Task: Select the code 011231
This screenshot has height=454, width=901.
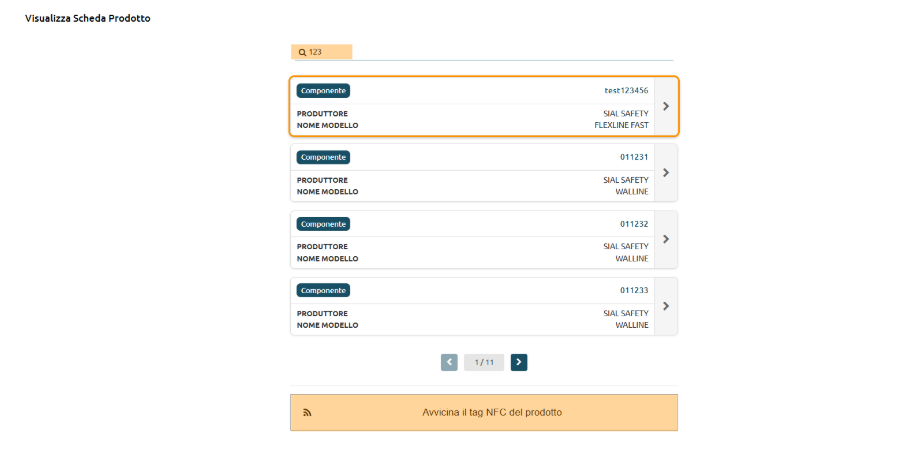Action: click(x=634, y=157)
